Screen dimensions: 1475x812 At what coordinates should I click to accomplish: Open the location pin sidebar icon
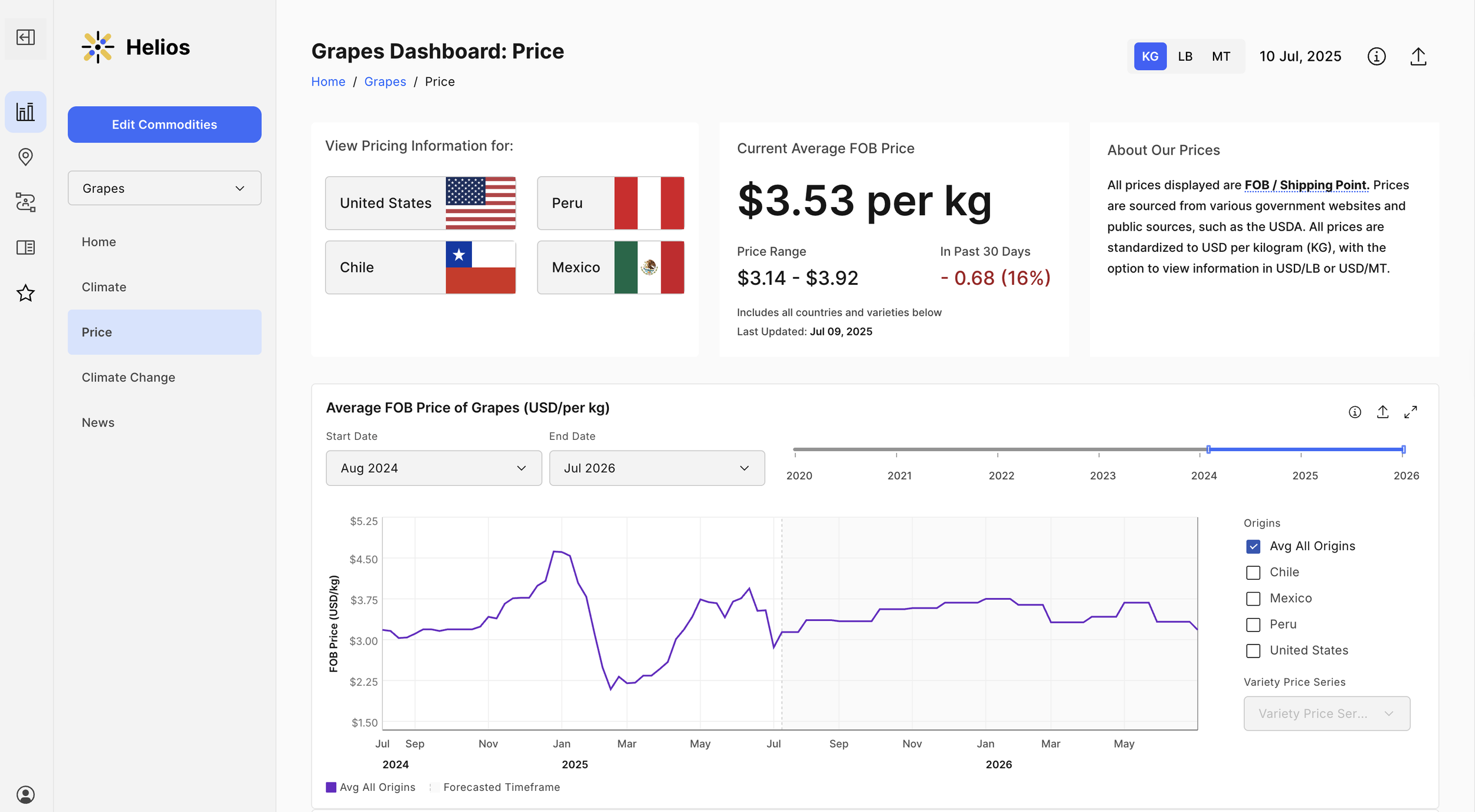tap(25, 157)
